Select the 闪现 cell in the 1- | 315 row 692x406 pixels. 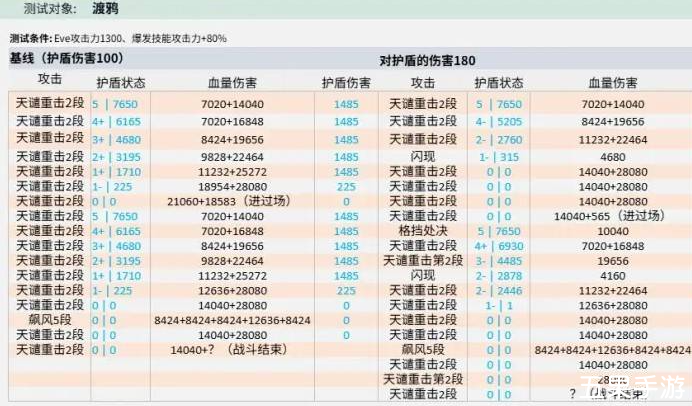pos(423,157)
